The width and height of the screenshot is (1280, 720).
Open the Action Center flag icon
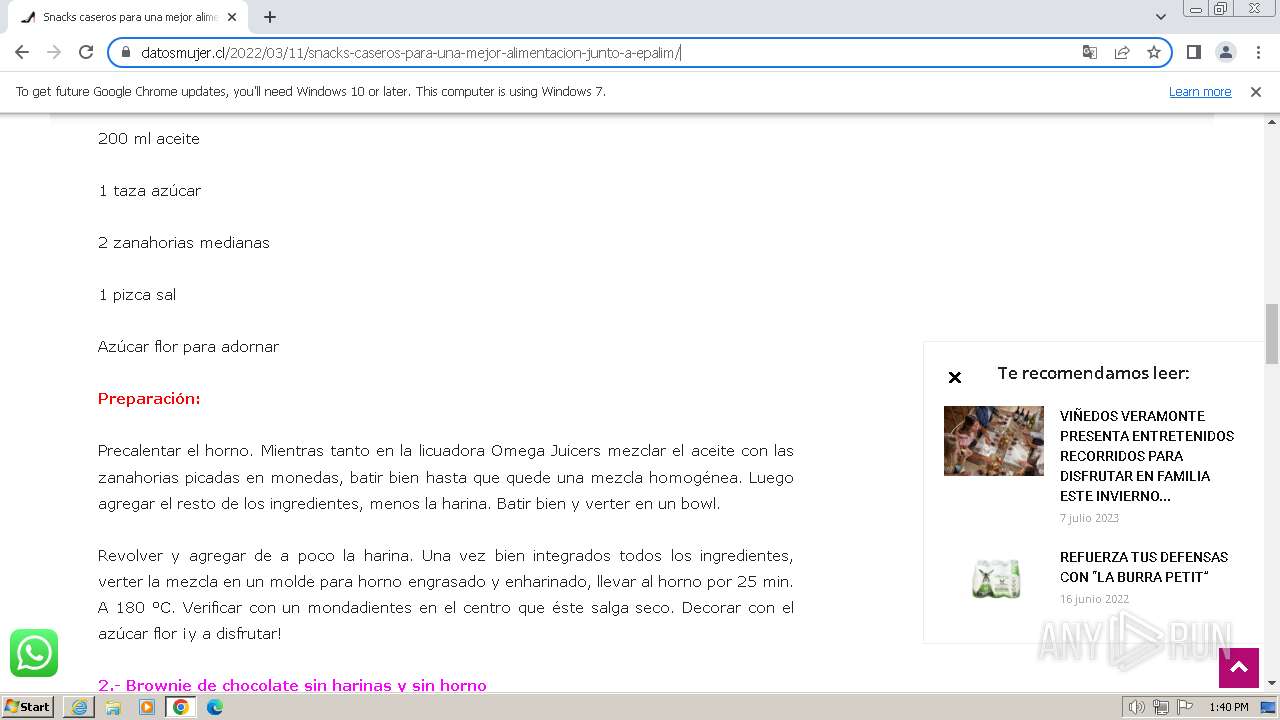point(1184,707)
